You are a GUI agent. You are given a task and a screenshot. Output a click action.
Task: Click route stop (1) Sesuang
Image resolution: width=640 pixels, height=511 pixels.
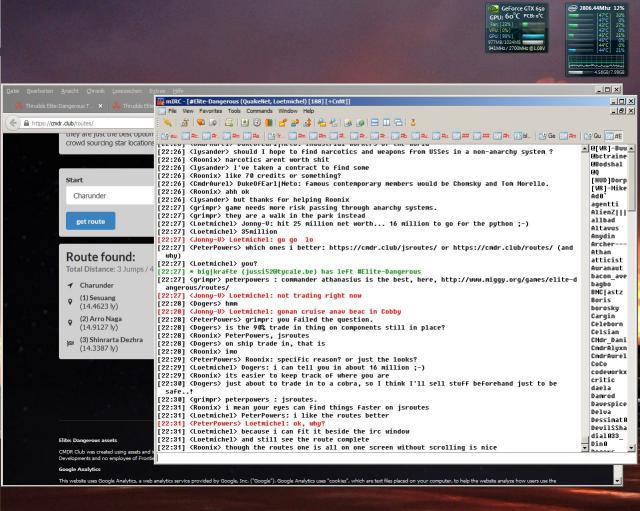pyautogui.click(x=98, y=298)
